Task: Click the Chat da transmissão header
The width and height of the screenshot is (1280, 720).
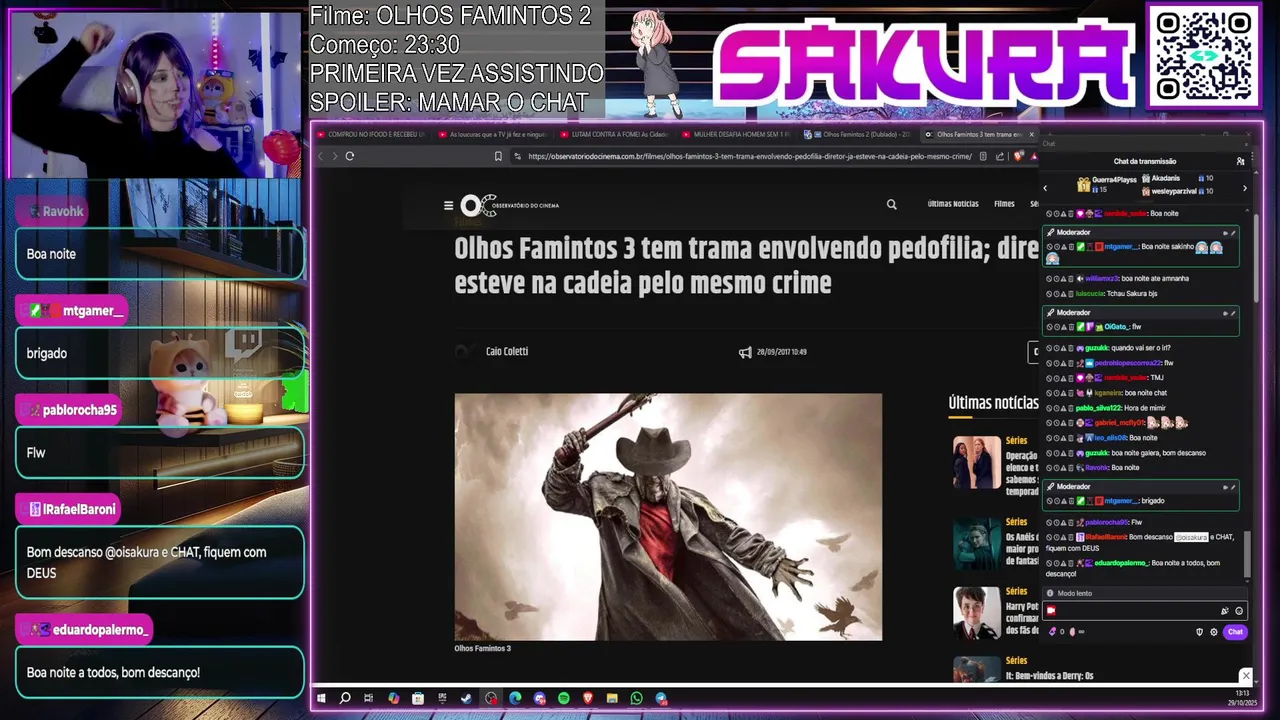Action: 1145,161
